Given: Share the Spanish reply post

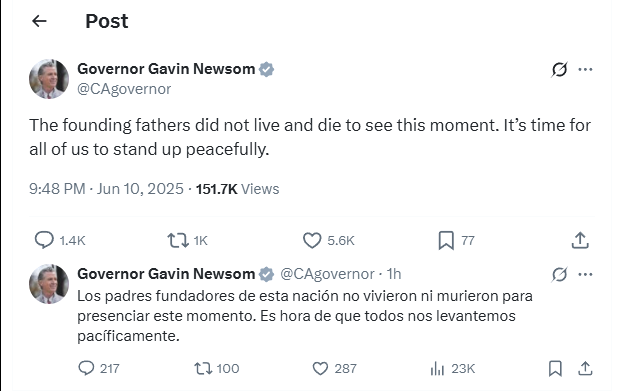Looking at the screenshot, I should click(x=585, y=369).
